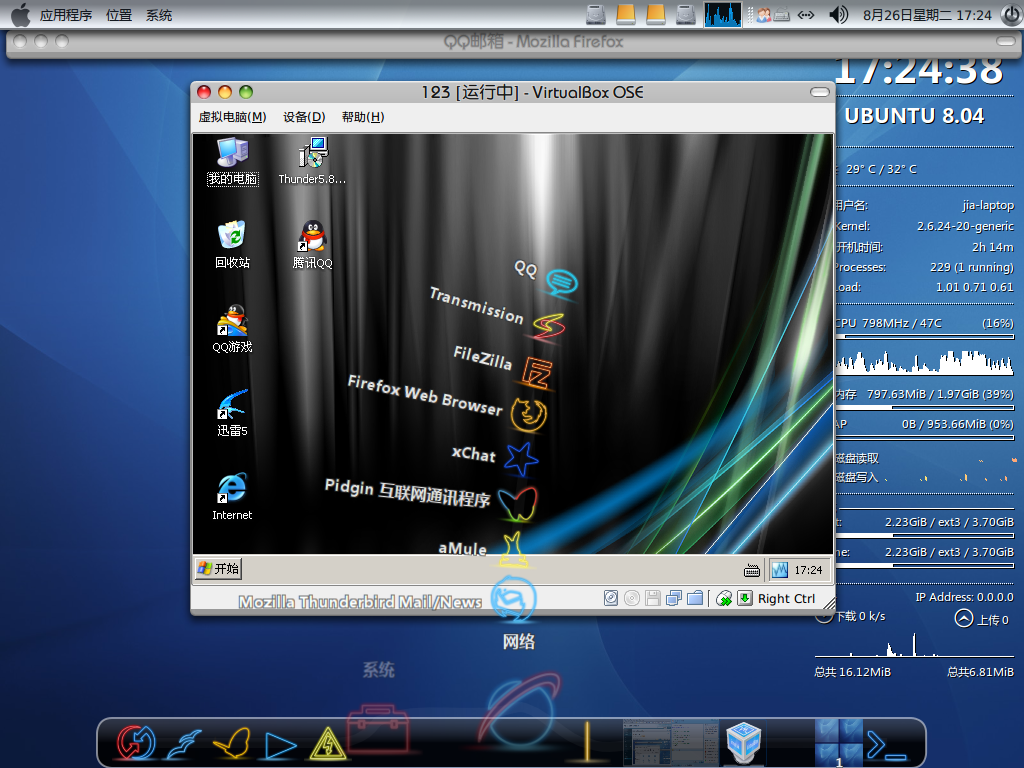Click the blue seagull icon in the dock
Screen dimensions: 1024x768
click(184, 744)
